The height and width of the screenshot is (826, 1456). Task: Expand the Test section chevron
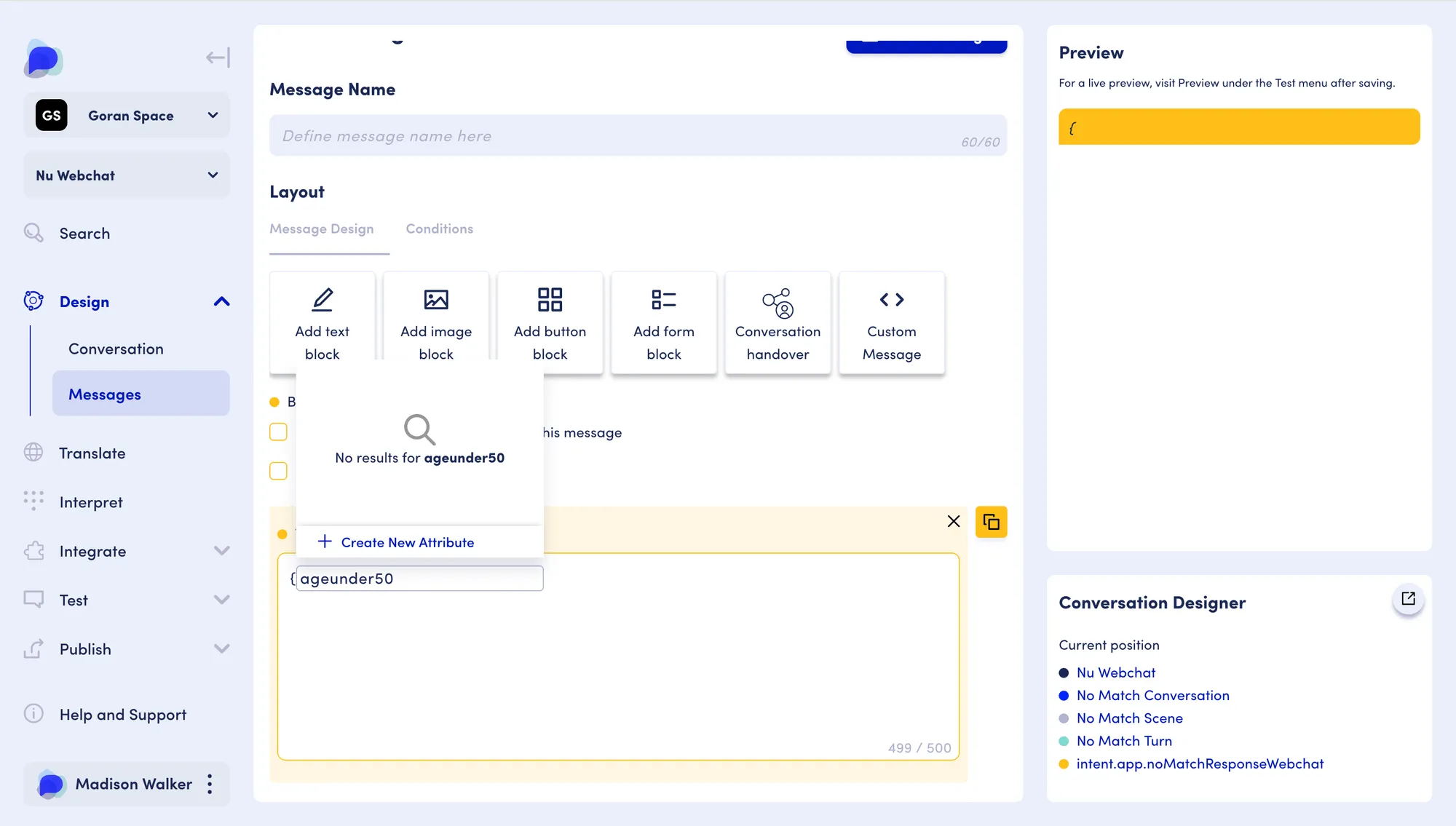222,600
